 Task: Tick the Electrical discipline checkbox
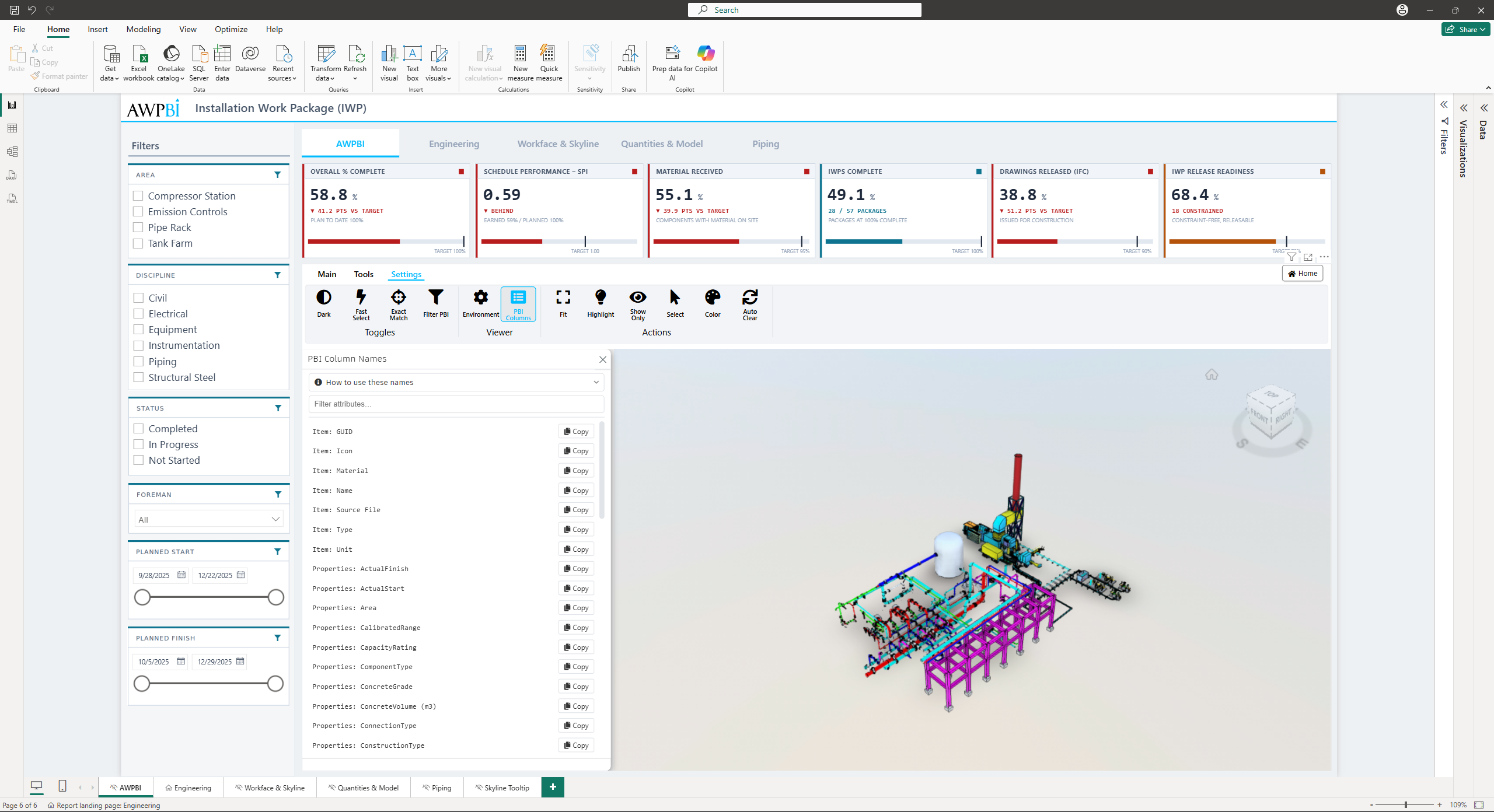point(139,314)
